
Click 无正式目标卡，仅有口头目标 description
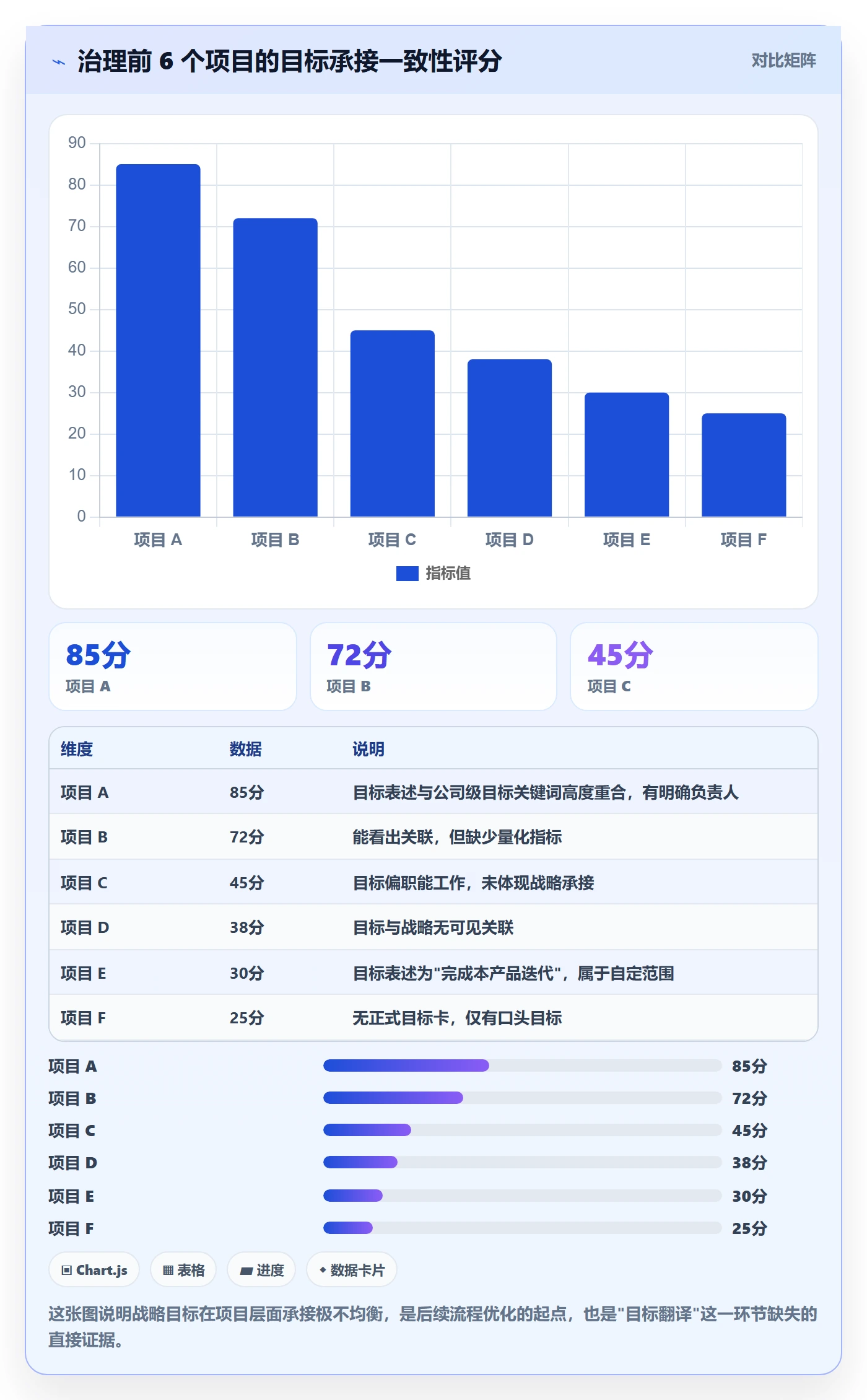point(457,1018)
